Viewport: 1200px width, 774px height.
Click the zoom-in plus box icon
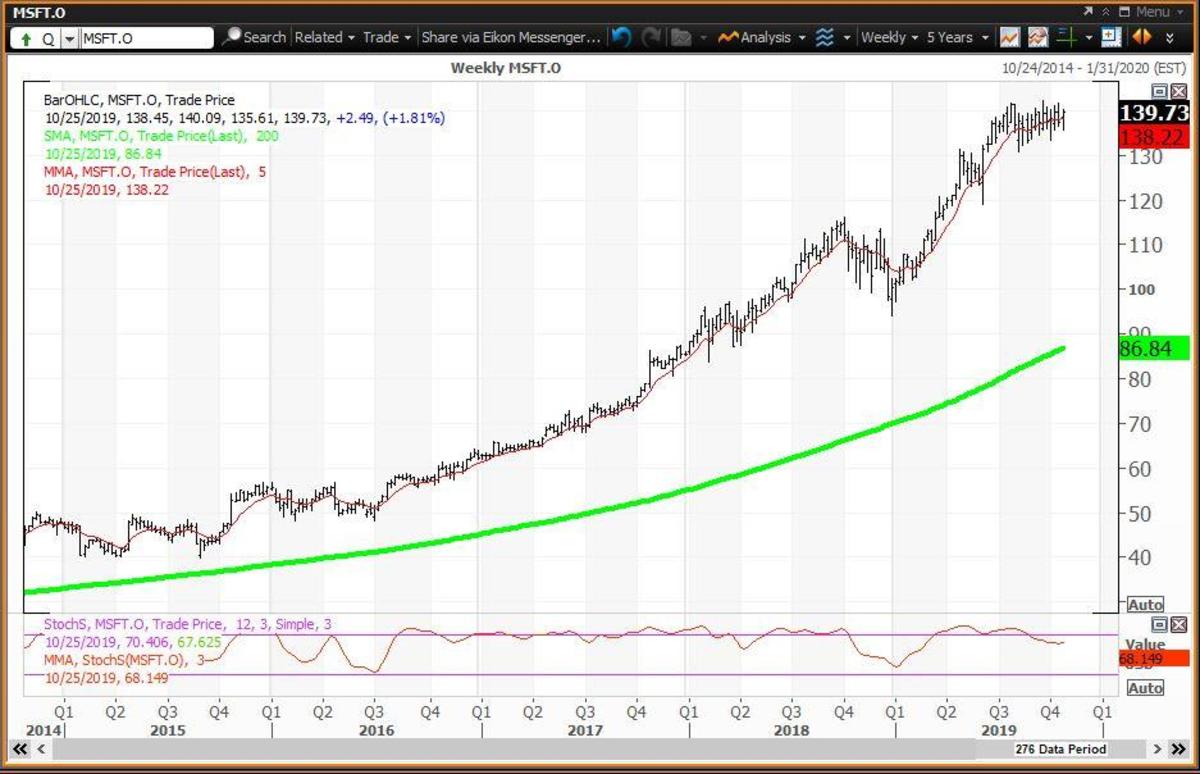(1110, 37)
